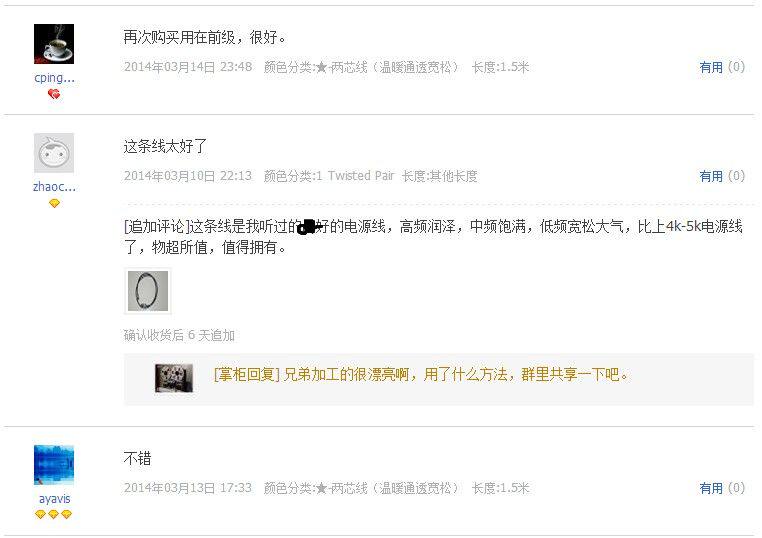The image size is (762, 538).
Task: Click review text 再次购买用在前级，很好。
Action: coord(205,37)
